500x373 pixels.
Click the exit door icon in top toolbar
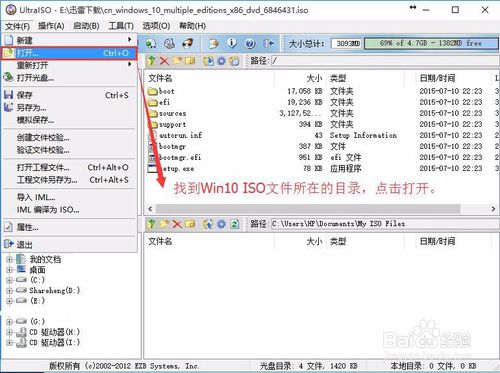[x=268, y=43]
